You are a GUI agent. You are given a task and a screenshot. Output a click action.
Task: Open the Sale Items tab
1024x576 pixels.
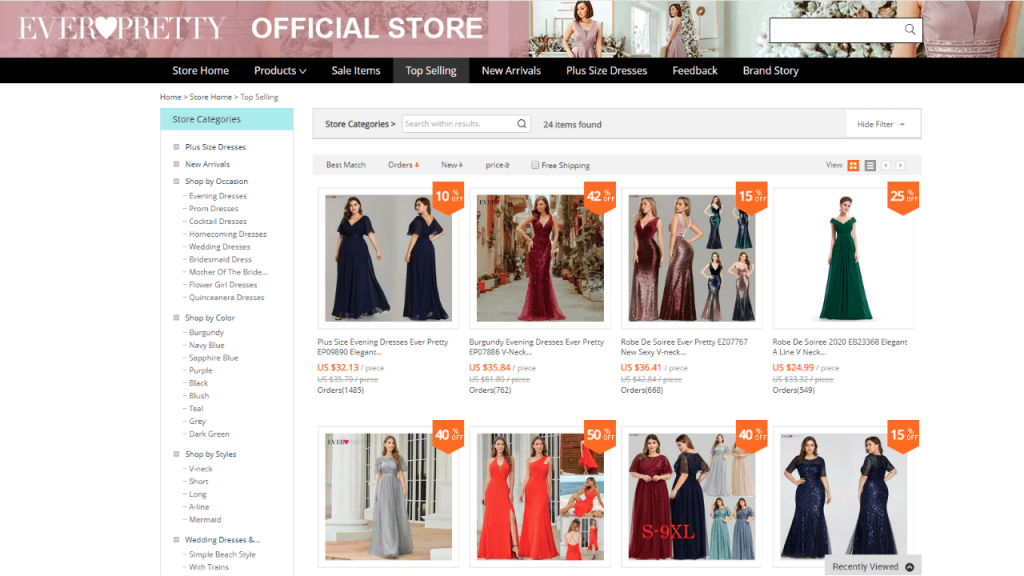pyautogui.click(x=356, y=71)
